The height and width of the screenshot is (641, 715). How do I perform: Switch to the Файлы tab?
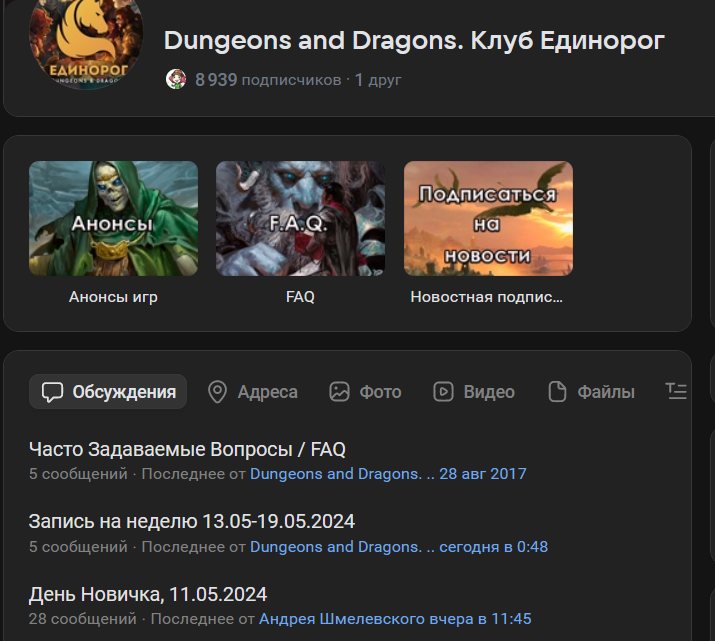click(591, 392)
